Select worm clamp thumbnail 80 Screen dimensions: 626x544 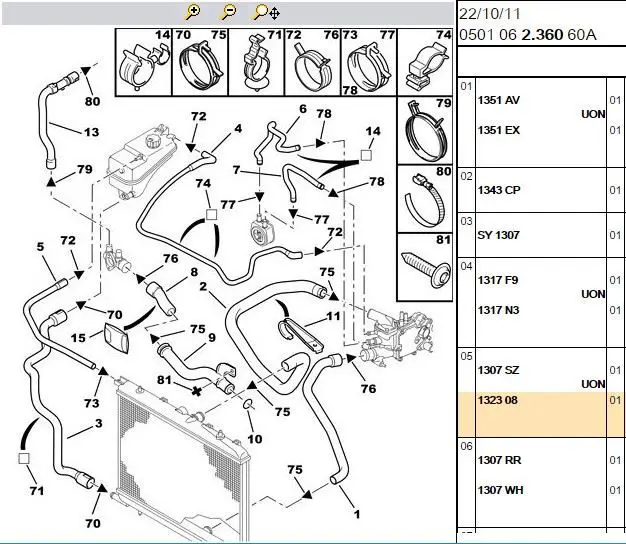(x=424, y=198)
